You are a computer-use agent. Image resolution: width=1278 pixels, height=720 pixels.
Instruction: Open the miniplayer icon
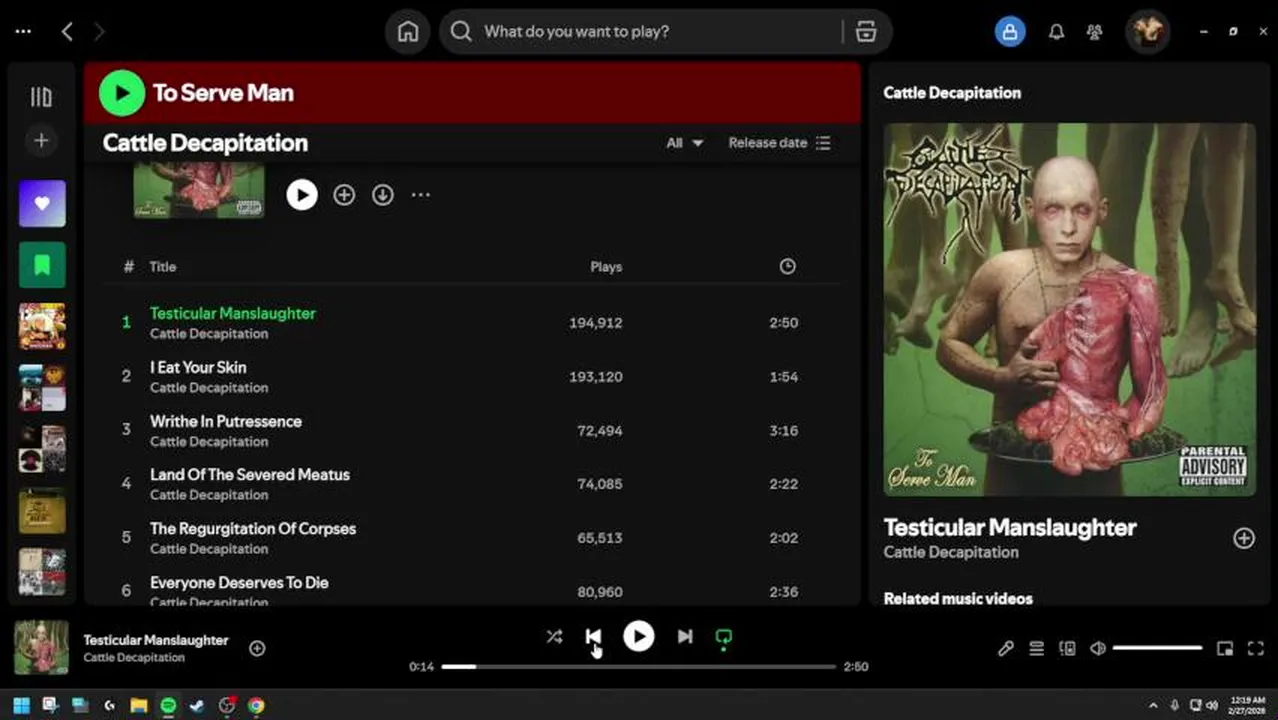click(1225, 649)
